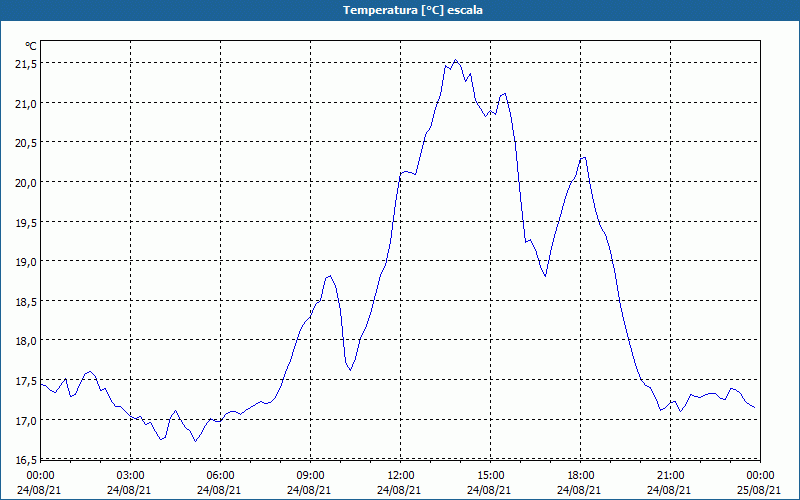800x500 pixels.
Task: Click the 00:00 label above the 25/08/21 date
Action: coord(761,476)
